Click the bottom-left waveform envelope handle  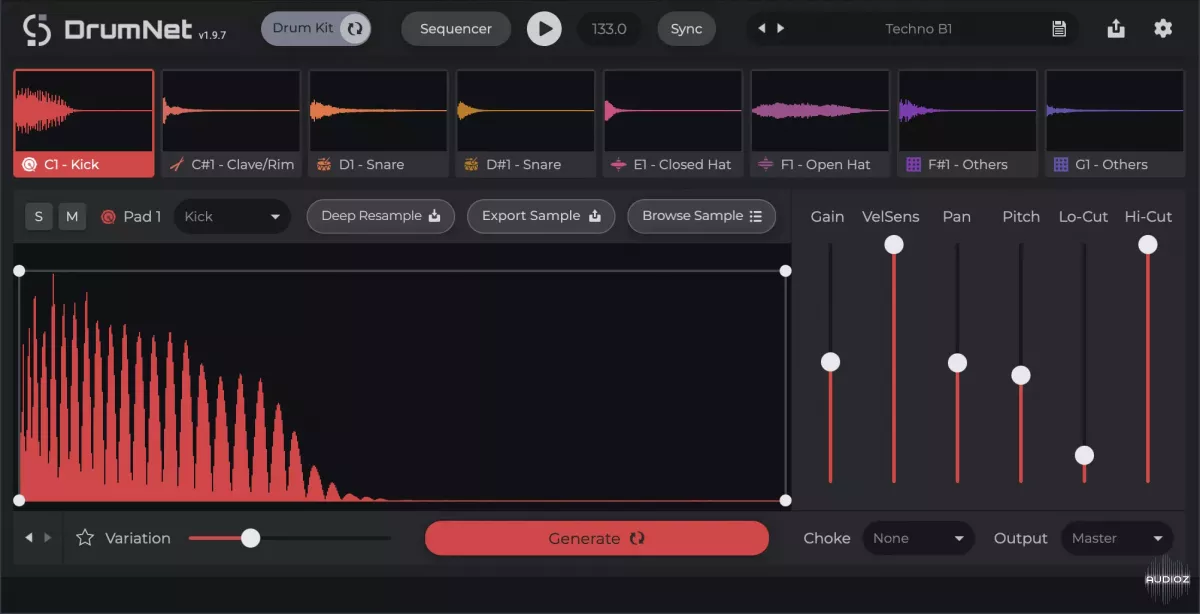19,500
